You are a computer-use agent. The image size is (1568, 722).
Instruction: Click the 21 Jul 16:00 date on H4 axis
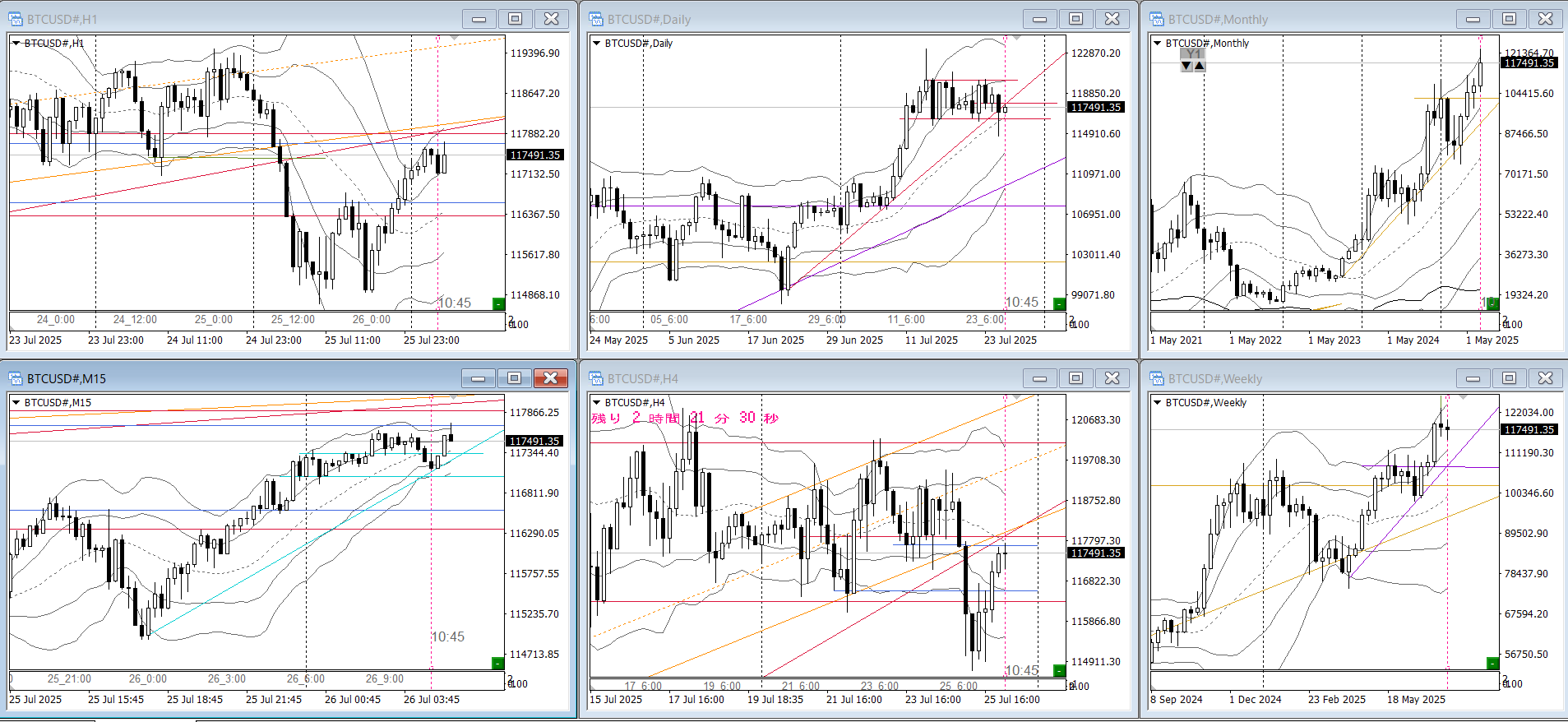pos(854,699)
